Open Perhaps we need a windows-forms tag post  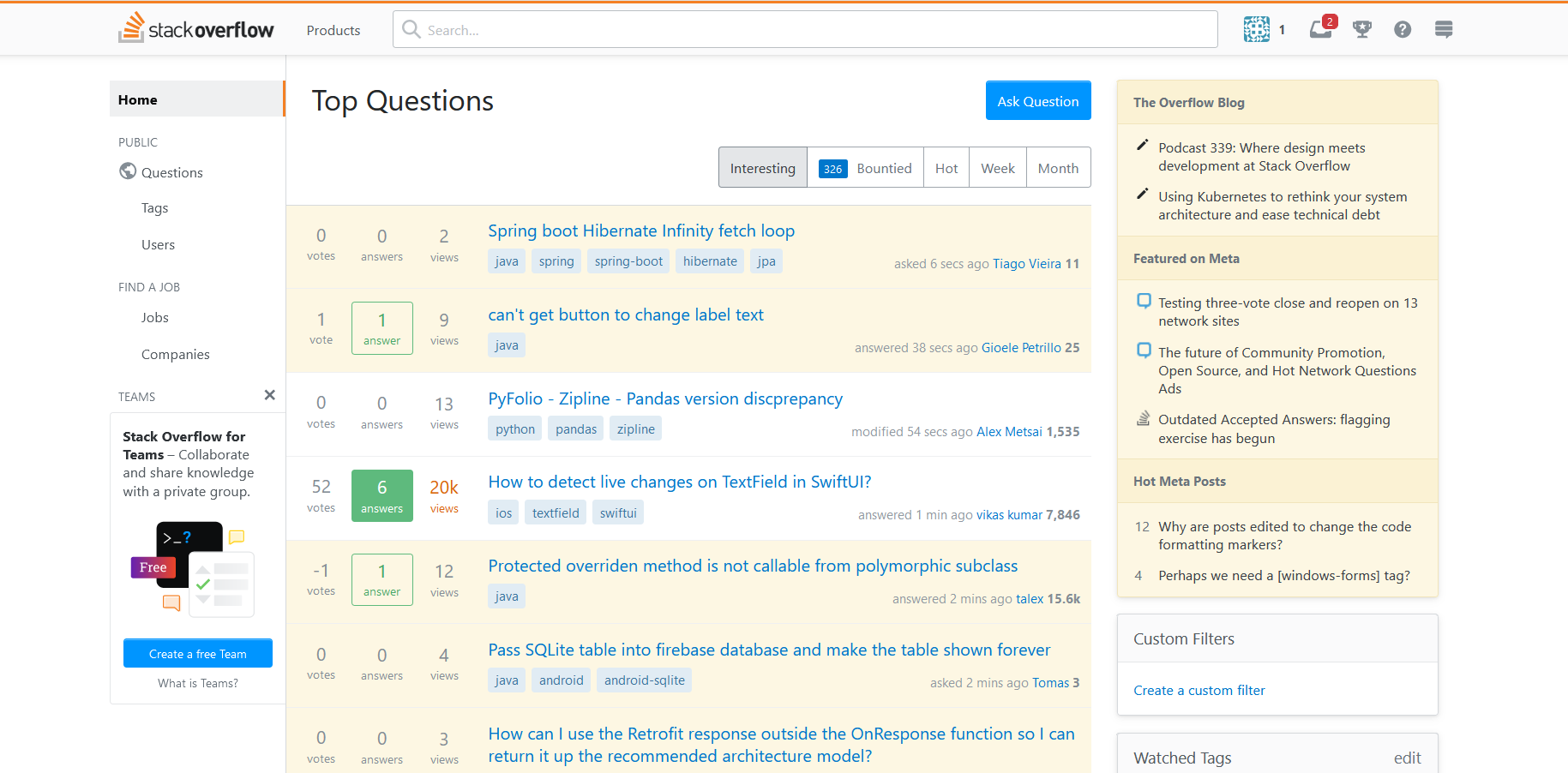(1283, 576)
